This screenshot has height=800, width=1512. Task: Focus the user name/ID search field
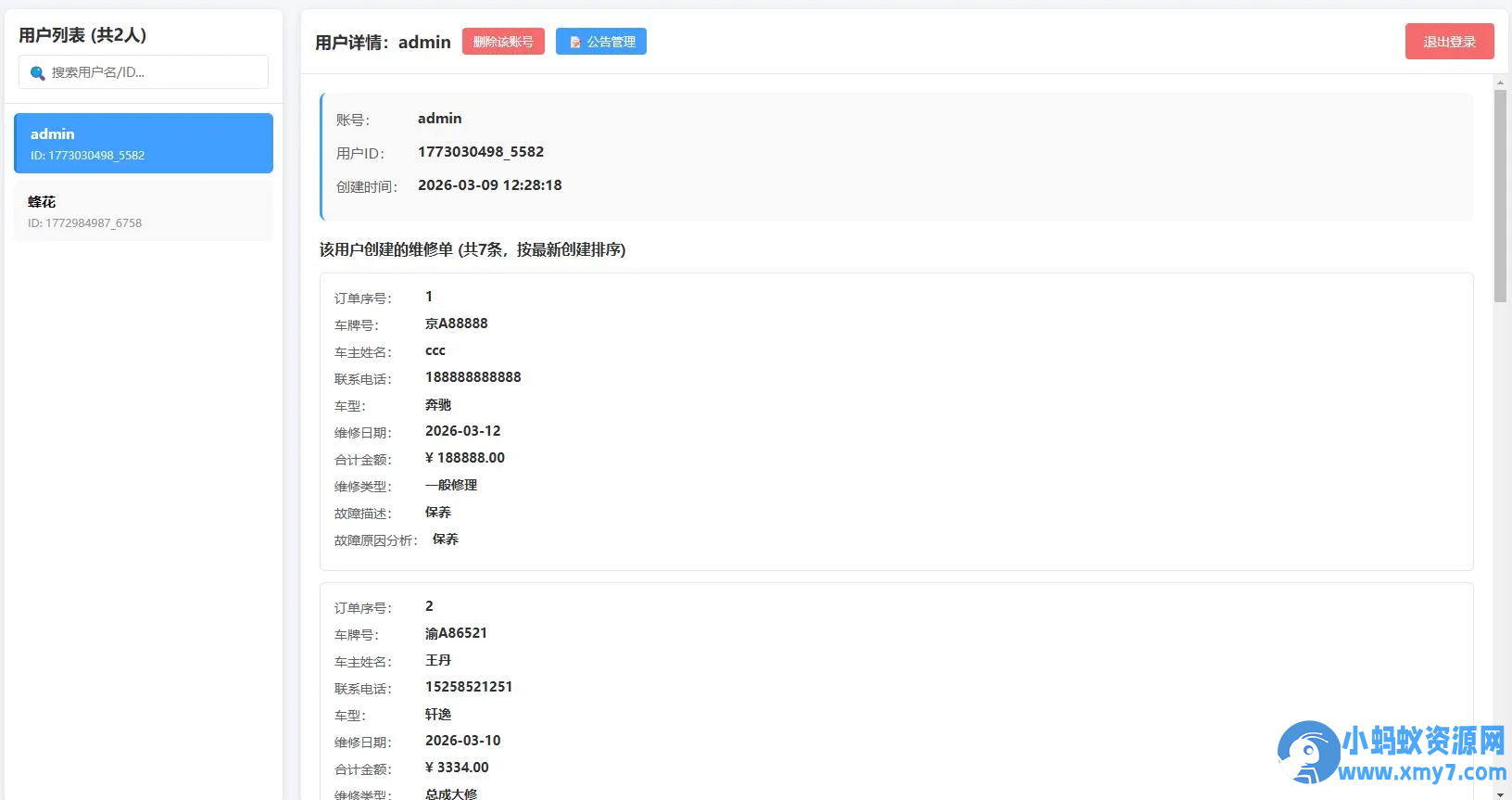click(x=144, y=72)
